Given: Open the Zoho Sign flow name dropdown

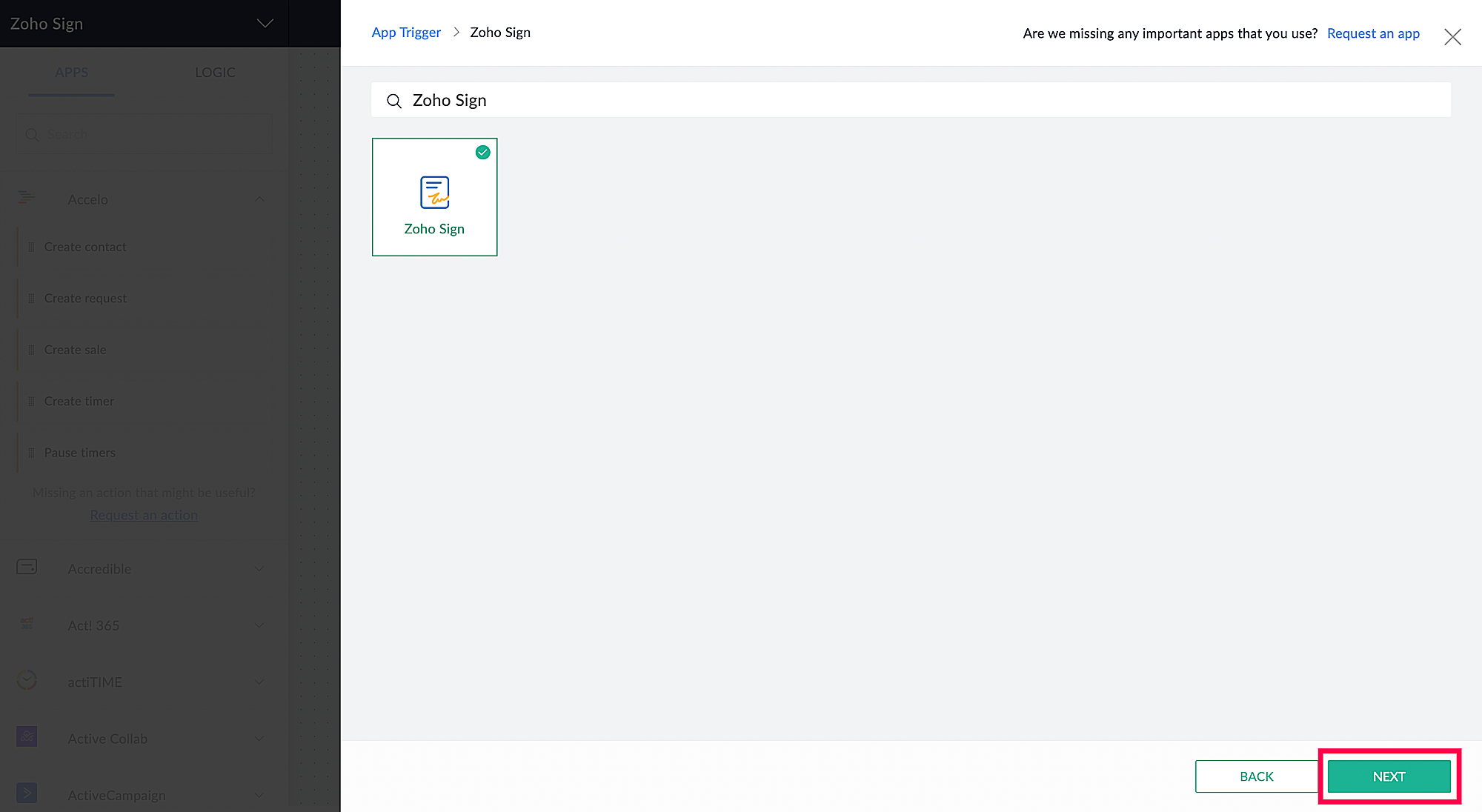Looking at the screenshot, I should click(265, 24).
